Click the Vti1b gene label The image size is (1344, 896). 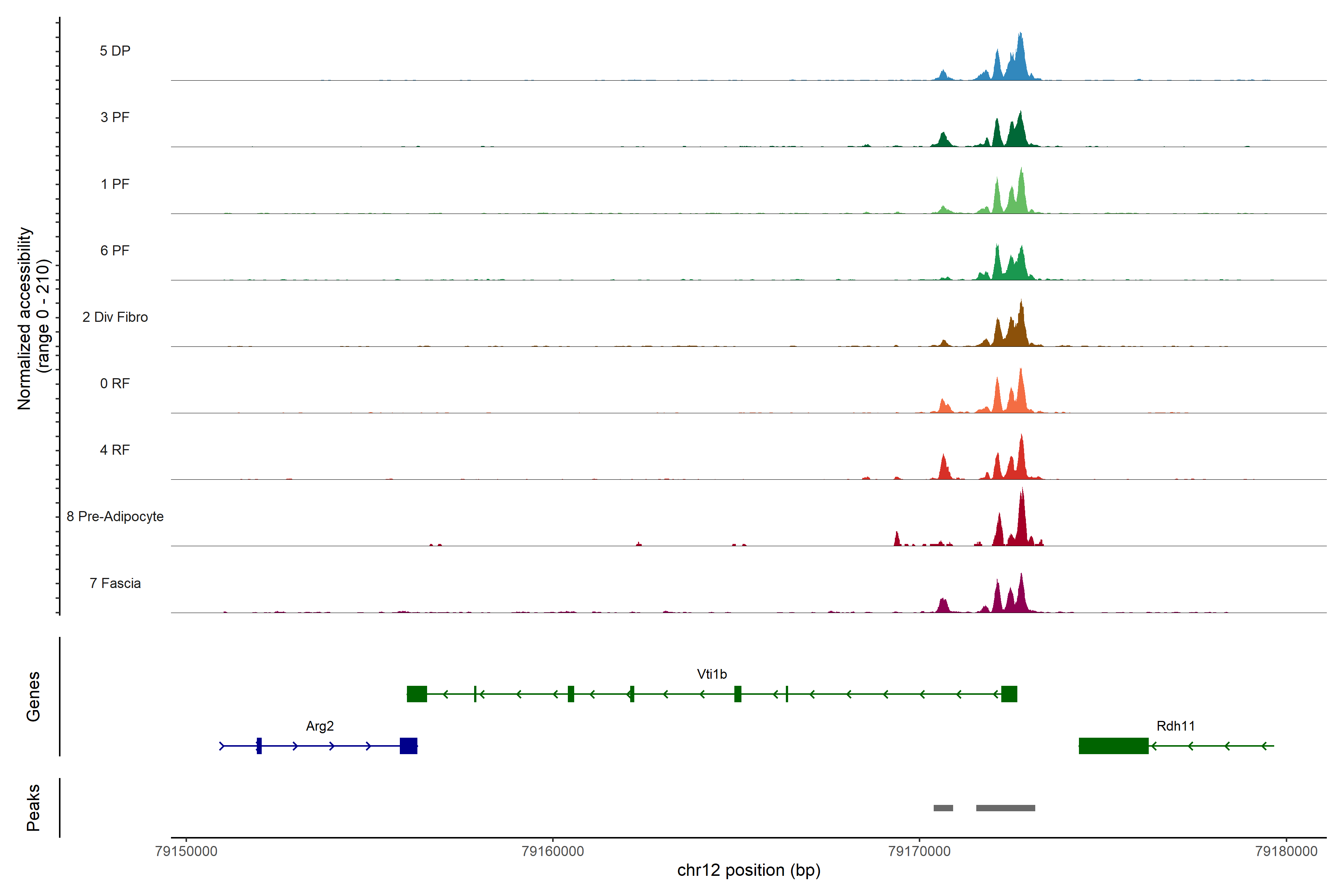tap(712, 674)
